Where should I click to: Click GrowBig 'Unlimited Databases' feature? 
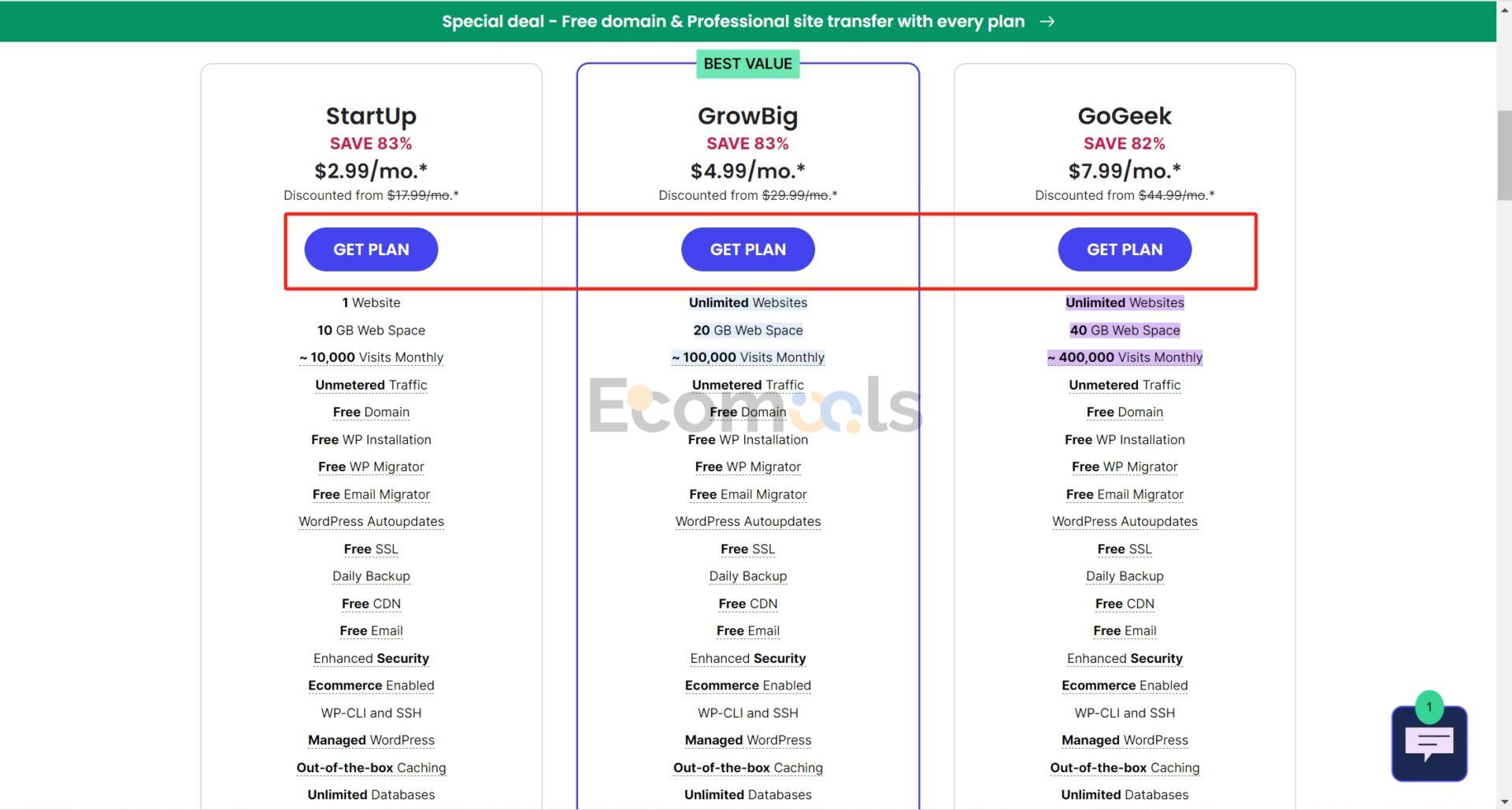pos(747,795)
